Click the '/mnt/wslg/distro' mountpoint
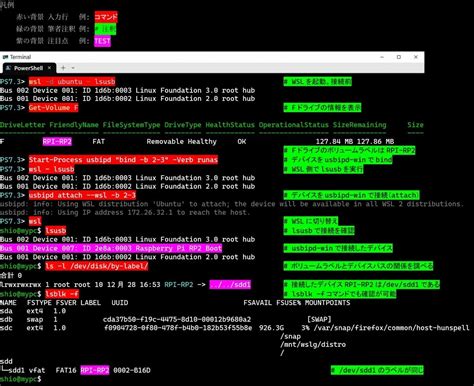 pyautogui.click(x=313, y=345)
